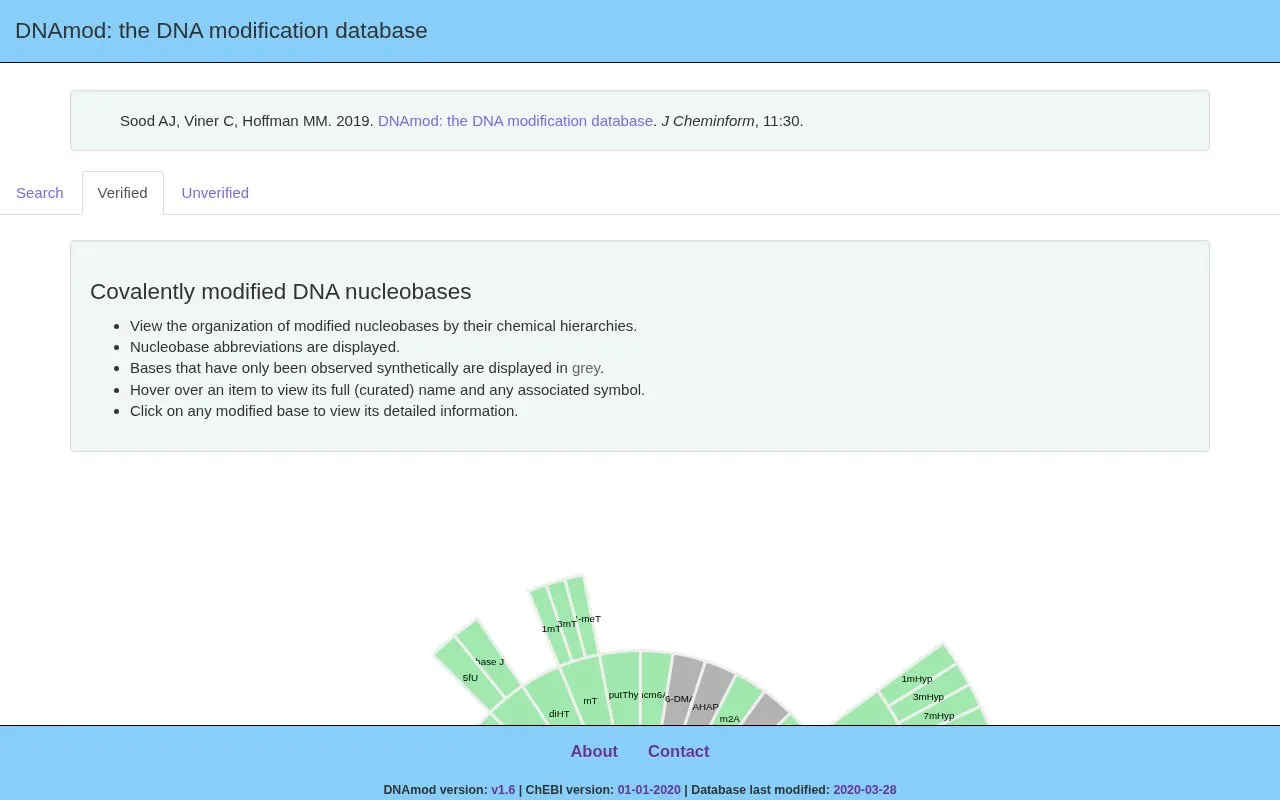The image size is (1280, 800).
Task: Click the grey-colored word 'grey'
Action: coord(586,368)
